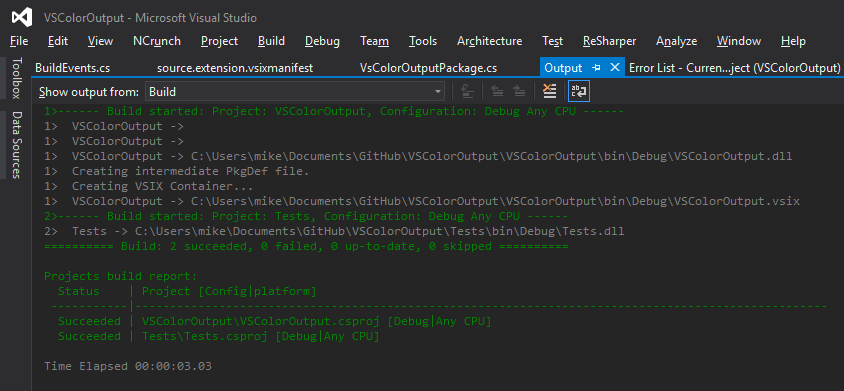Viewport: 844px width, 391px height.
Task: Open the Edit menu
Action: point(58,41)
